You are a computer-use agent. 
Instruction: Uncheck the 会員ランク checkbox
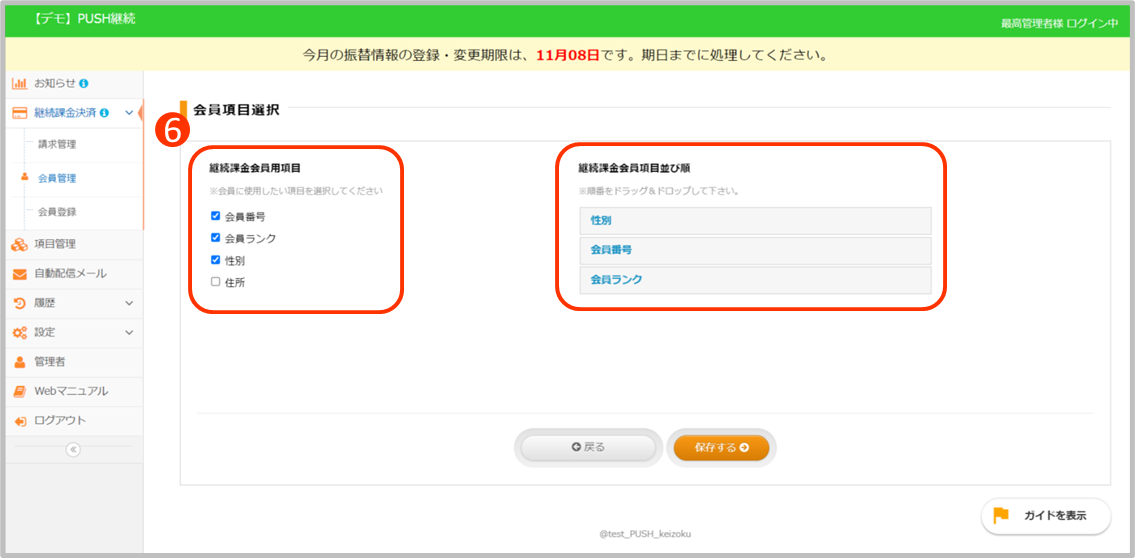point(216,238)
